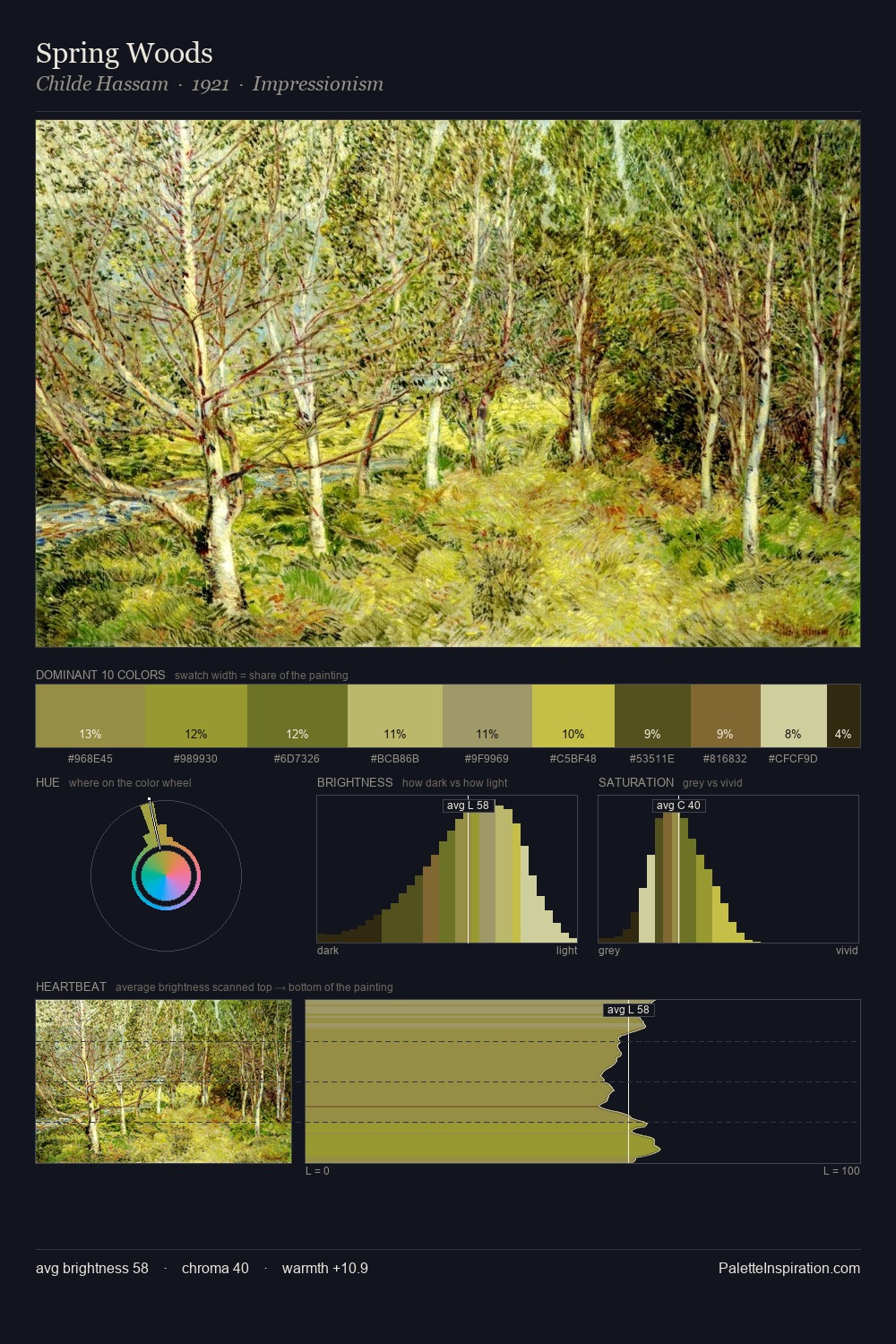The height and width of the screenshot is (1344, 896).
Task: Click the hue color wheel
Action: click(x=166, y=875)
